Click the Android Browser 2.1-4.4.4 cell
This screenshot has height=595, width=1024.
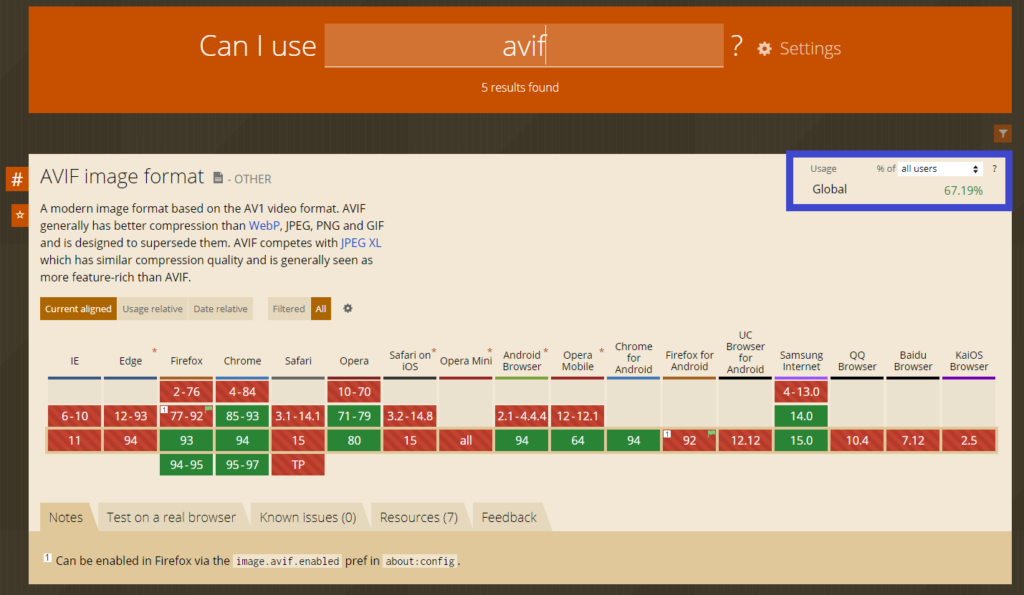[x=521, y=416]
